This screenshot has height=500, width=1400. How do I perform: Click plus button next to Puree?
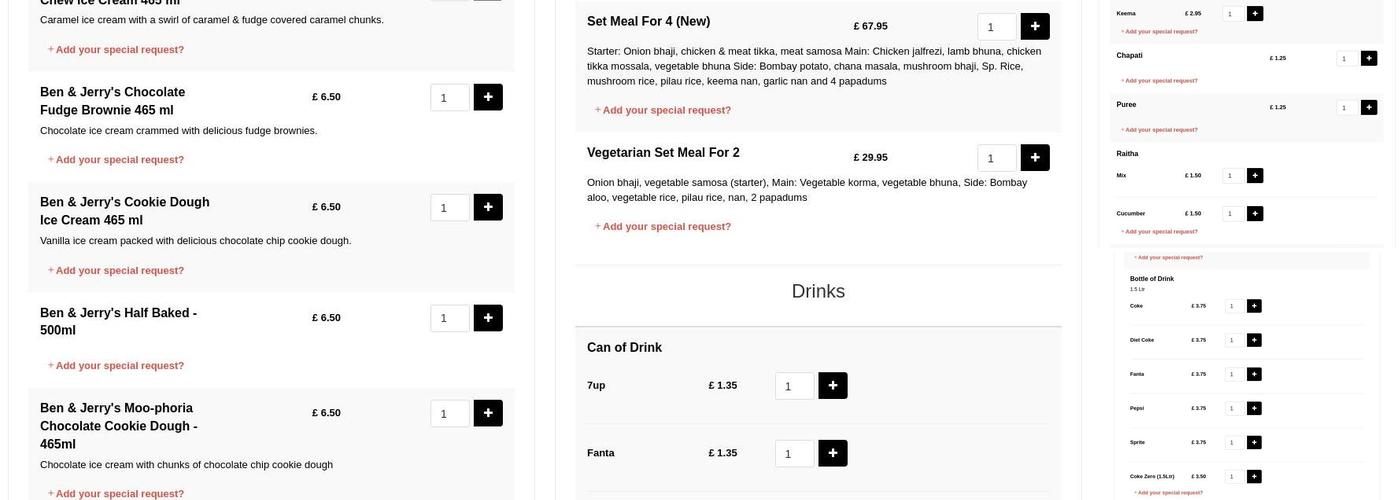click(x=1369, y=107)
